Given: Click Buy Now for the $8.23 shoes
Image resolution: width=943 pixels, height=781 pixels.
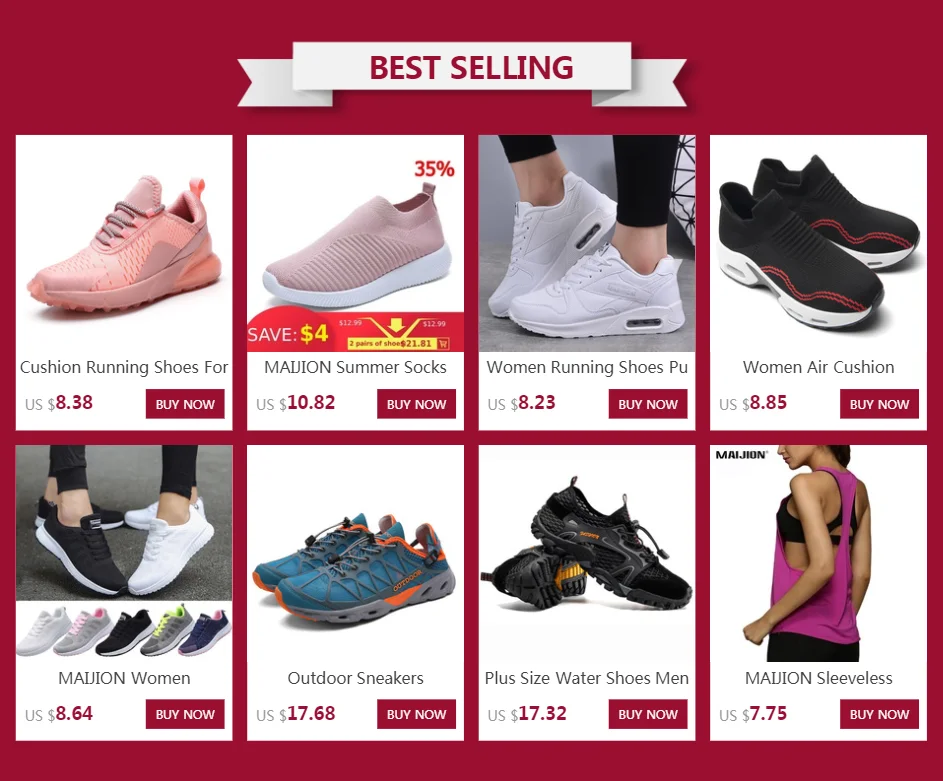Looking at the screenshot, I should pos(648,404).
